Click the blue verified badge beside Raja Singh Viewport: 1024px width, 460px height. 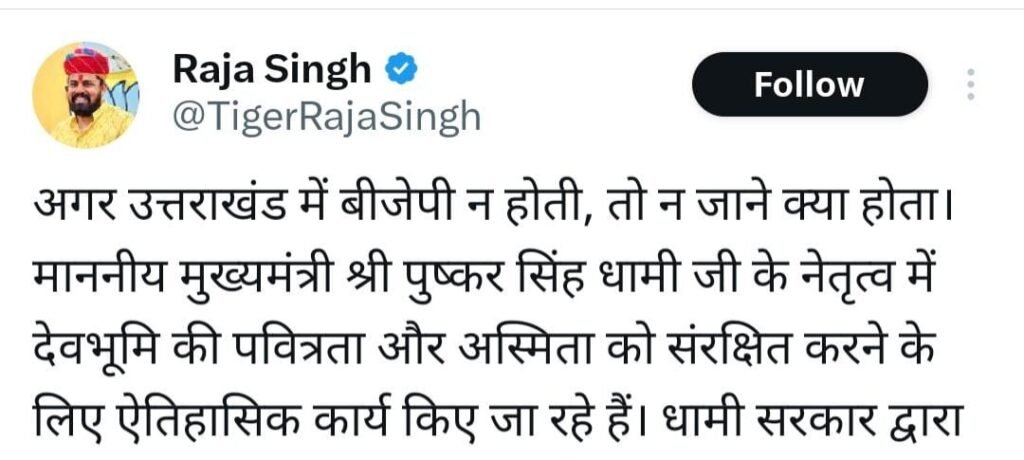pos(400,69)
